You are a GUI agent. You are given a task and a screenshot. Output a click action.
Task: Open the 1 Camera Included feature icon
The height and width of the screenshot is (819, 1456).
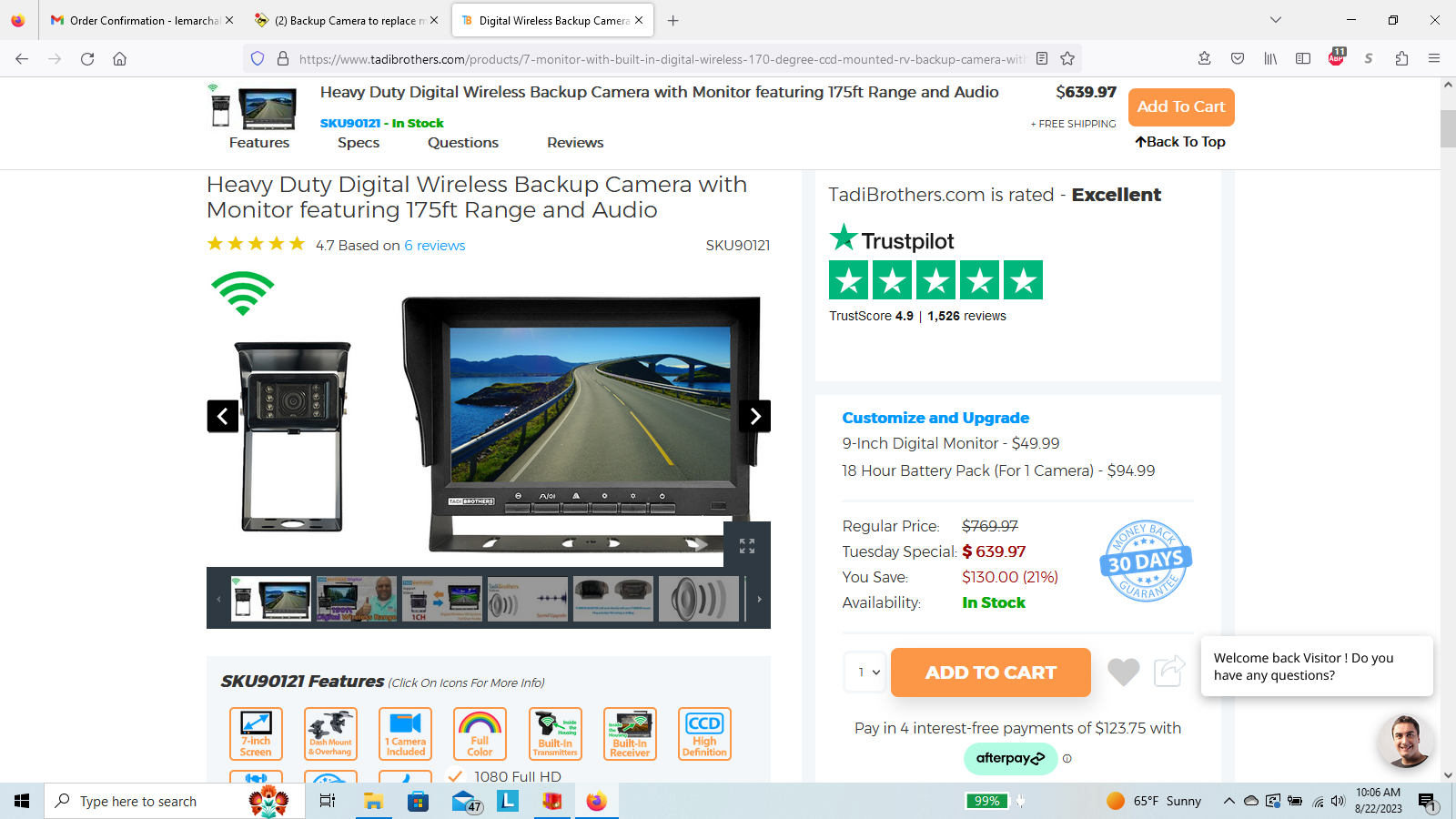coord(405,733)
